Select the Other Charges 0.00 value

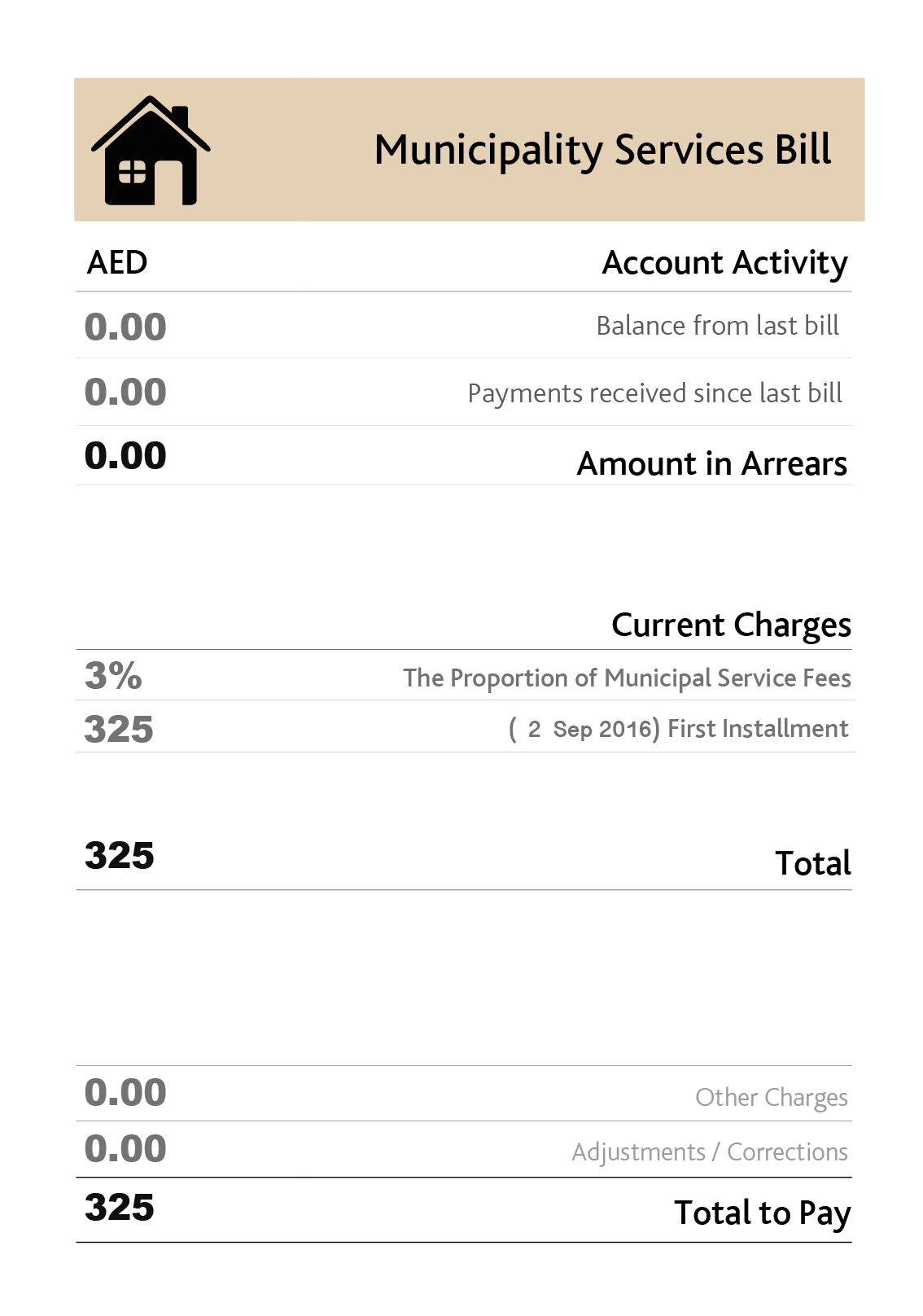click(x=125, y=1093)
